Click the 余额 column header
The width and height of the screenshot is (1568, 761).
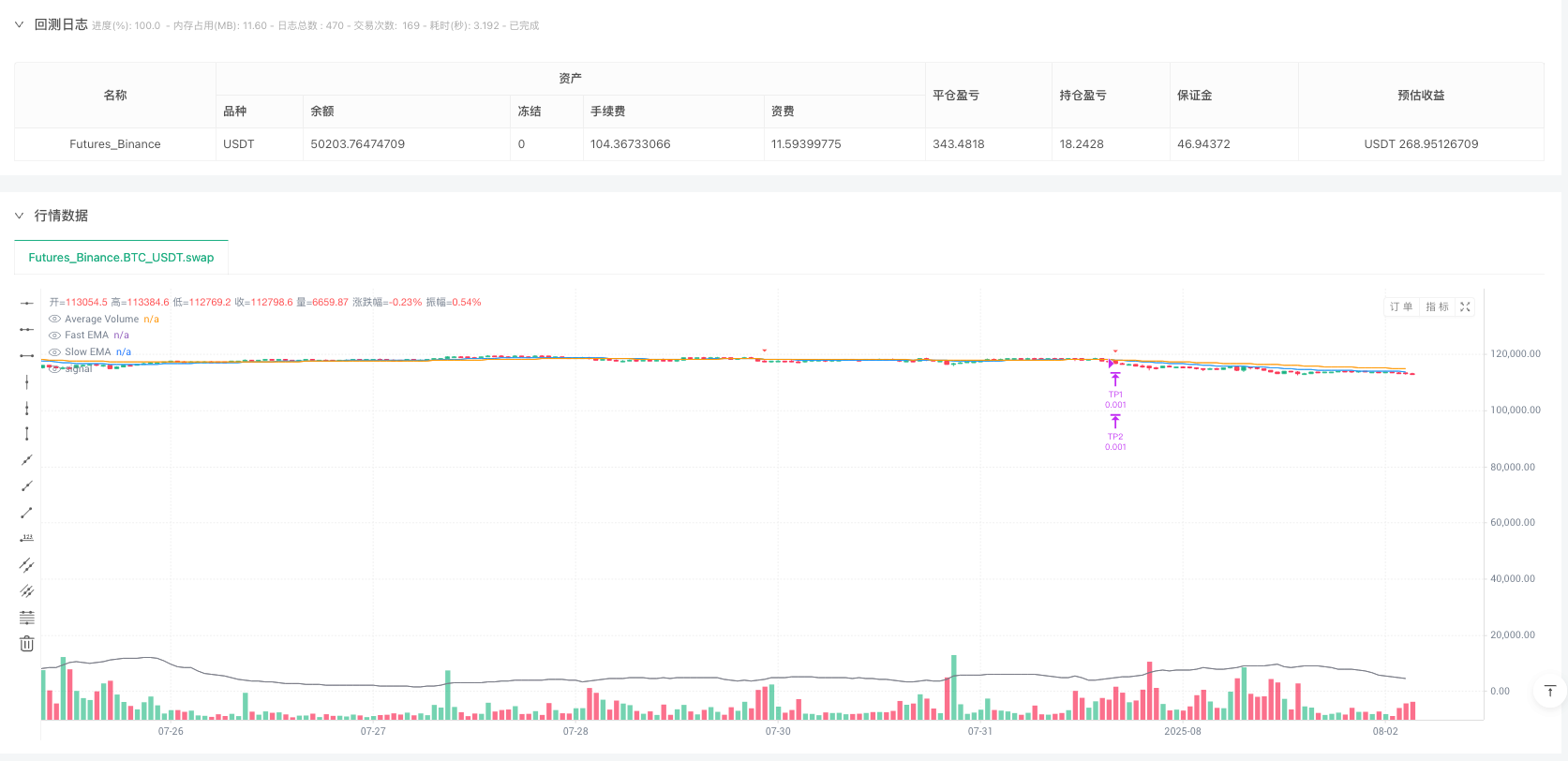pos(407,112)
